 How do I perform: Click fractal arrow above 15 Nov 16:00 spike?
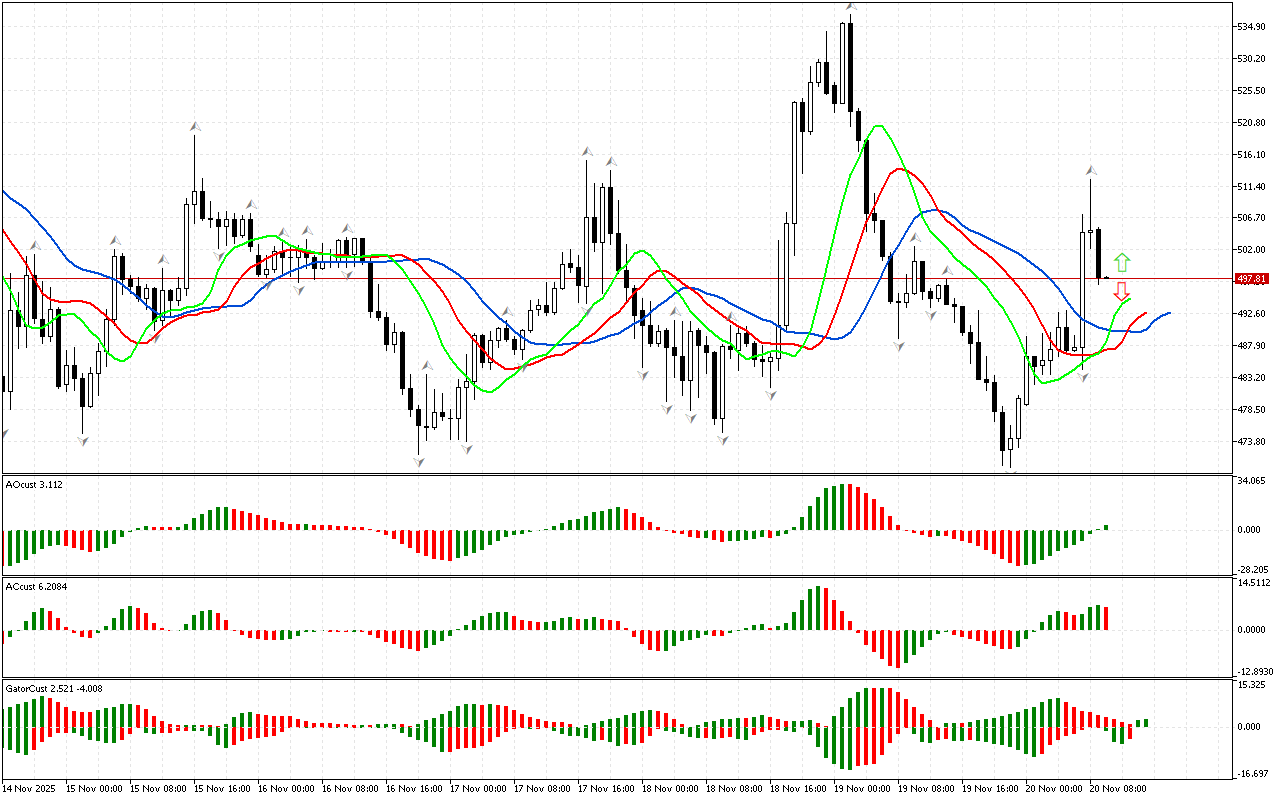[x=195, y=127]
